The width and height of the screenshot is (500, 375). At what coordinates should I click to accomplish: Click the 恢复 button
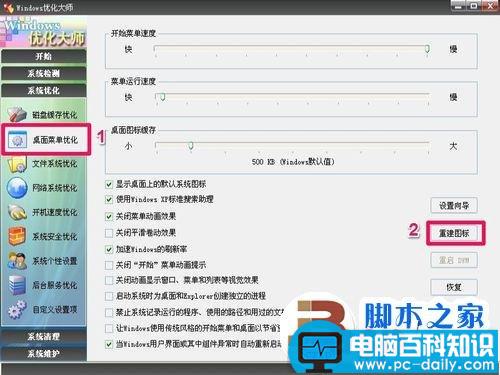click(454, 287)
